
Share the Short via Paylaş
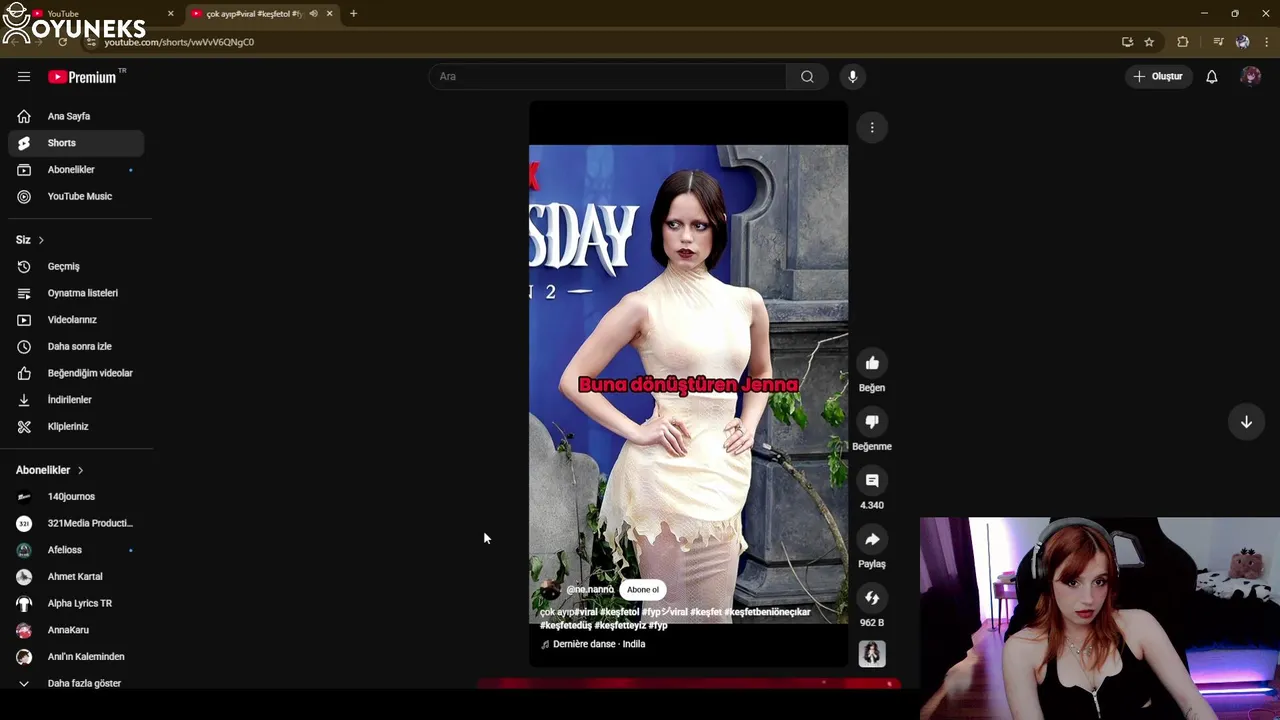pos(872,539)
